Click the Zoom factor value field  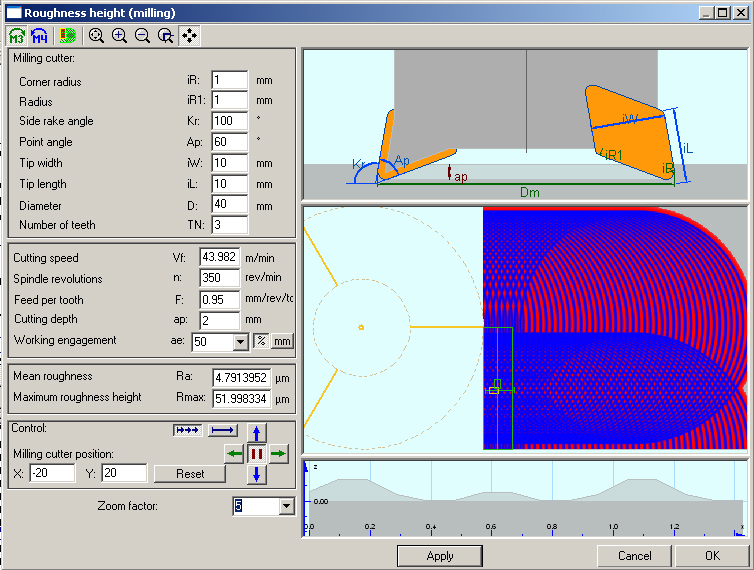[256, 506]
